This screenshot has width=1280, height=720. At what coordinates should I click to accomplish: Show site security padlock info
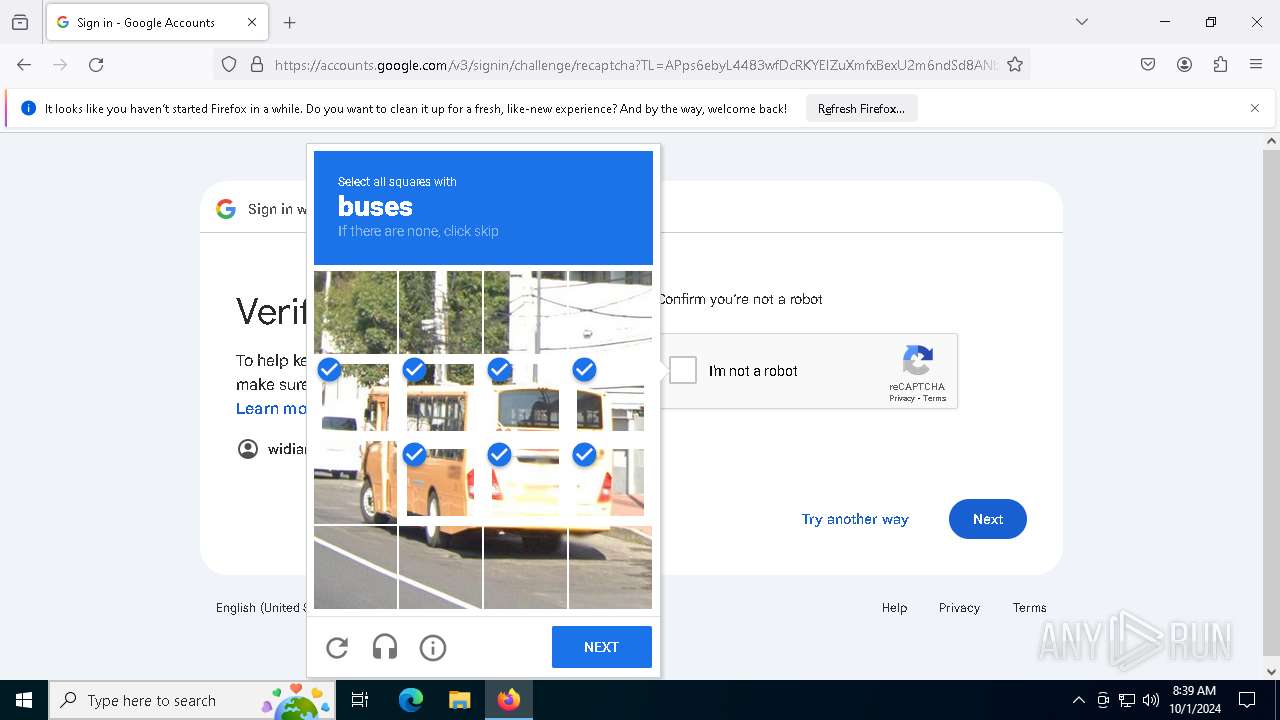[257, 65]
